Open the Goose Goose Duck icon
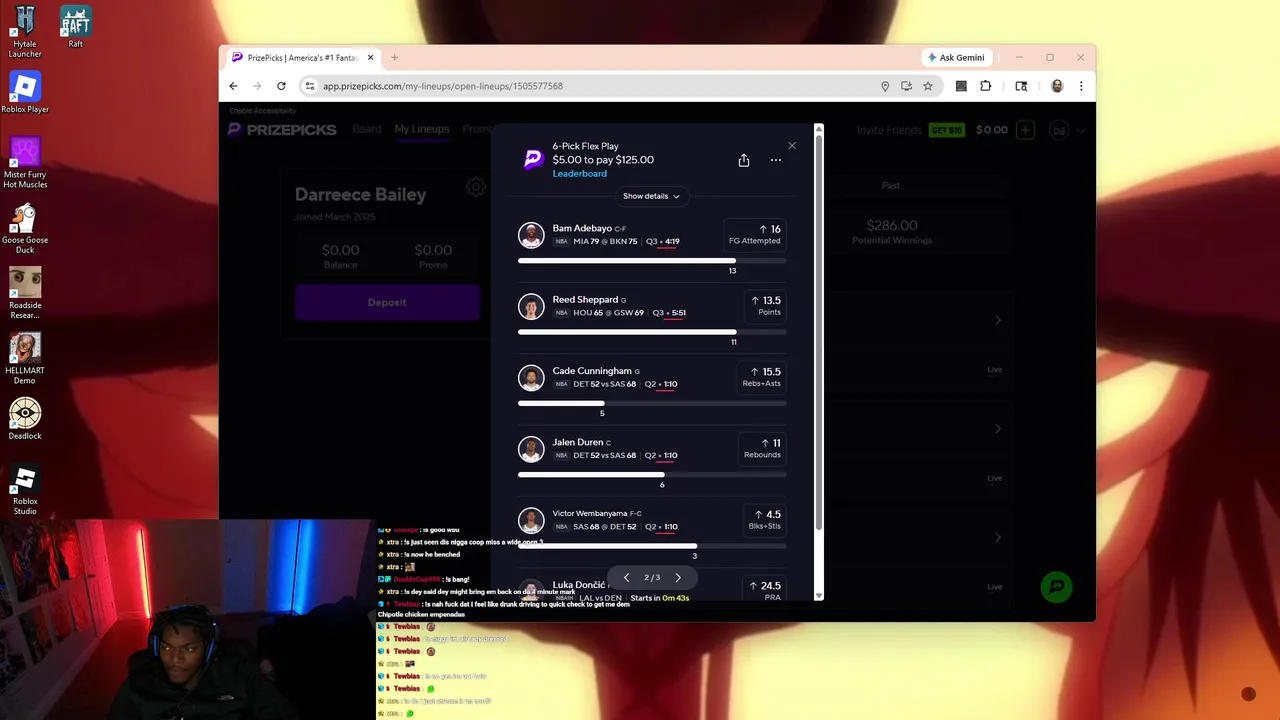Screen dimensions: 1280x720 coord(25,228)
